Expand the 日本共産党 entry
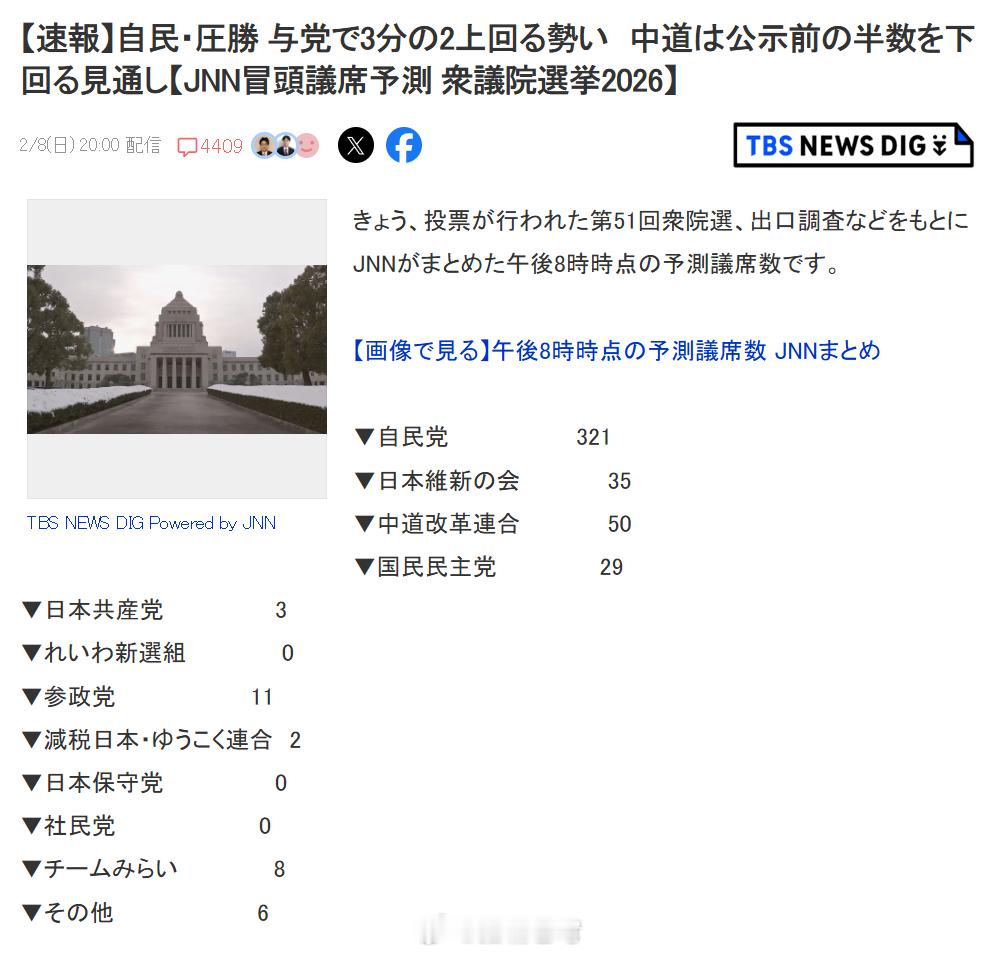The image size is (999, 954). [98, 610]
